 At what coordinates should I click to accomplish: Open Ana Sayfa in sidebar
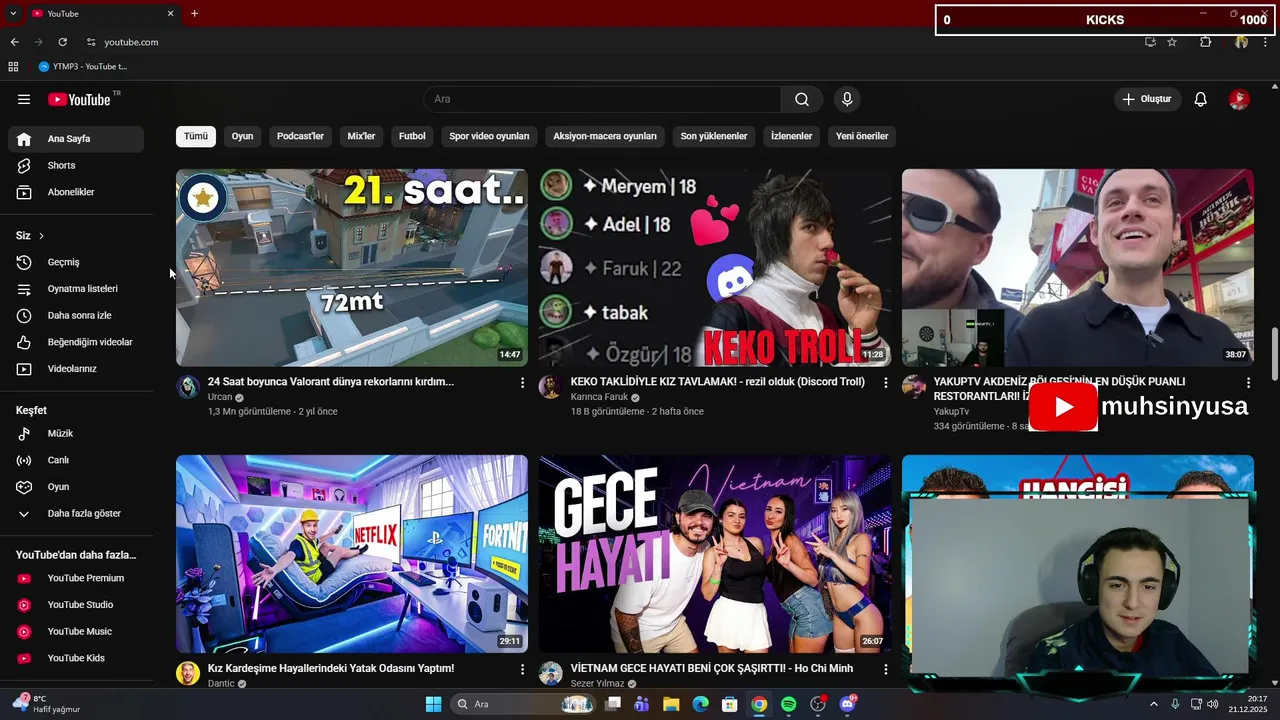click(76, 139)
